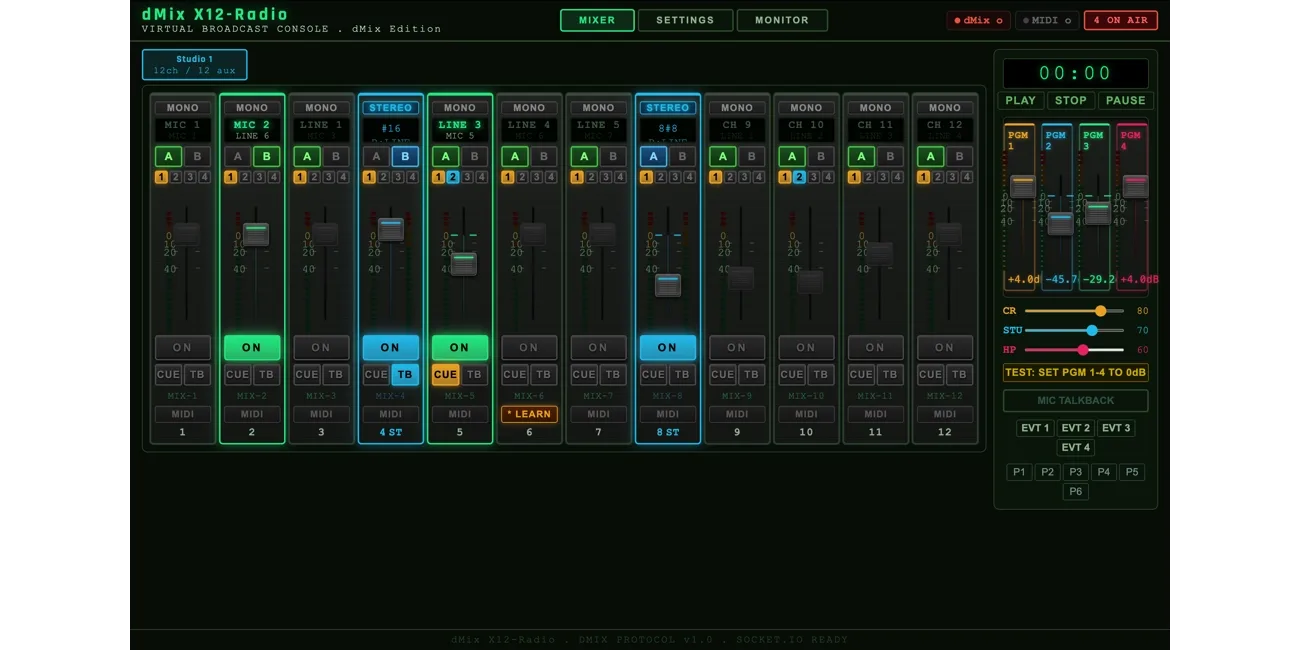1300x650 pixels.
Task: Click the STEREO mode button on channel 4
Action: (x=390, y=108)
